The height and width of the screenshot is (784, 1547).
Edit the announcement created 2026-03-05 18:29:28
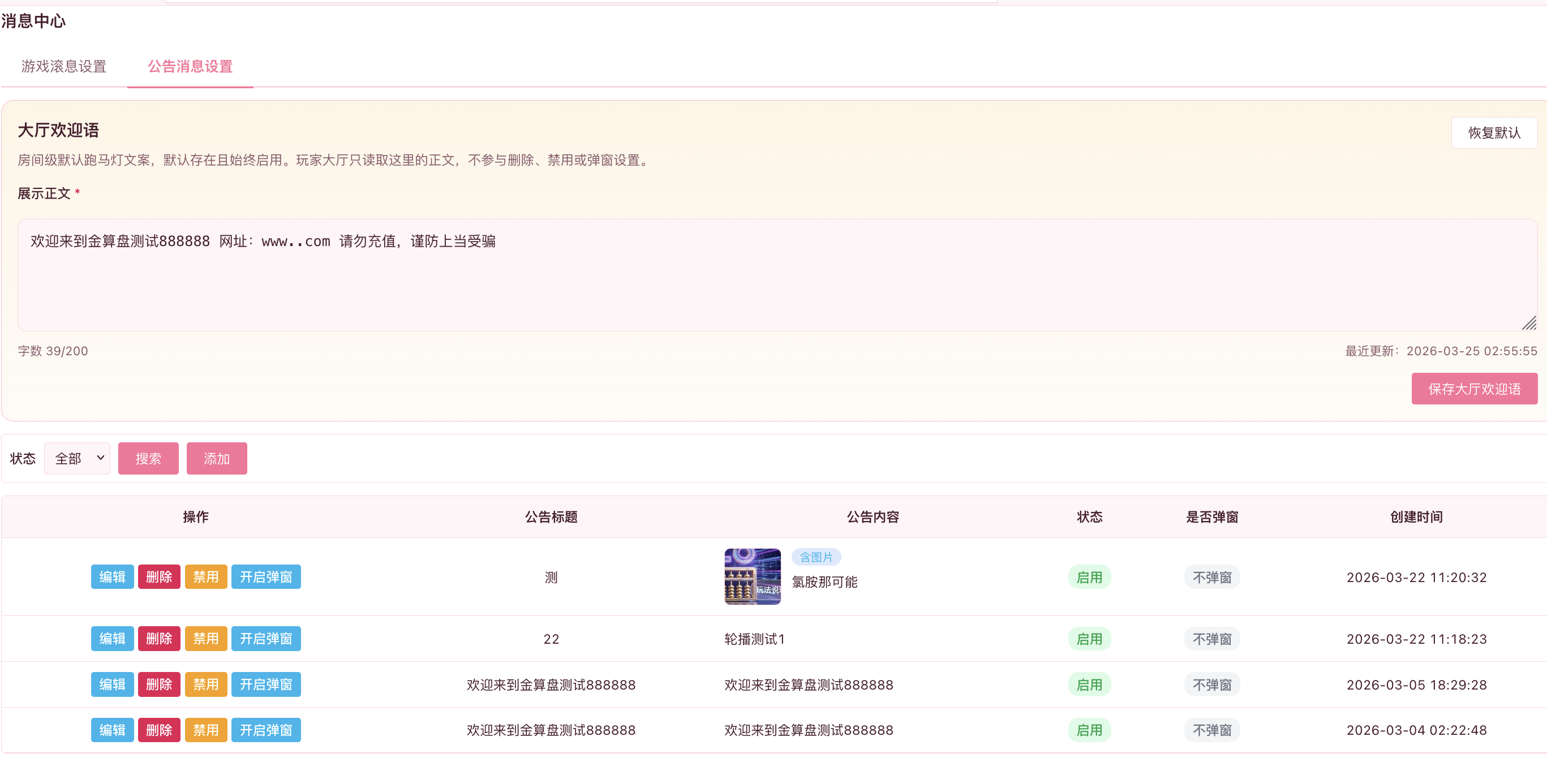[112, 684]
